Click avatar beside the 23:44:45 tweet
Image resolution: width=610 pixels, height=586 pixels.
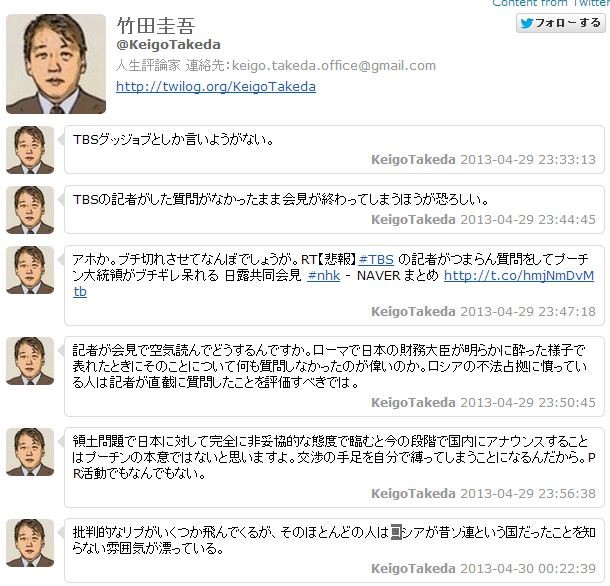[x=30, y=210]
